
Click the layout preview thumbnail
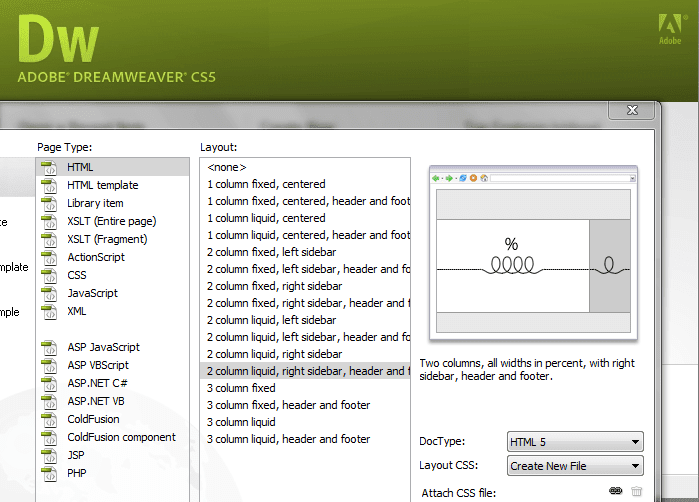533,253
